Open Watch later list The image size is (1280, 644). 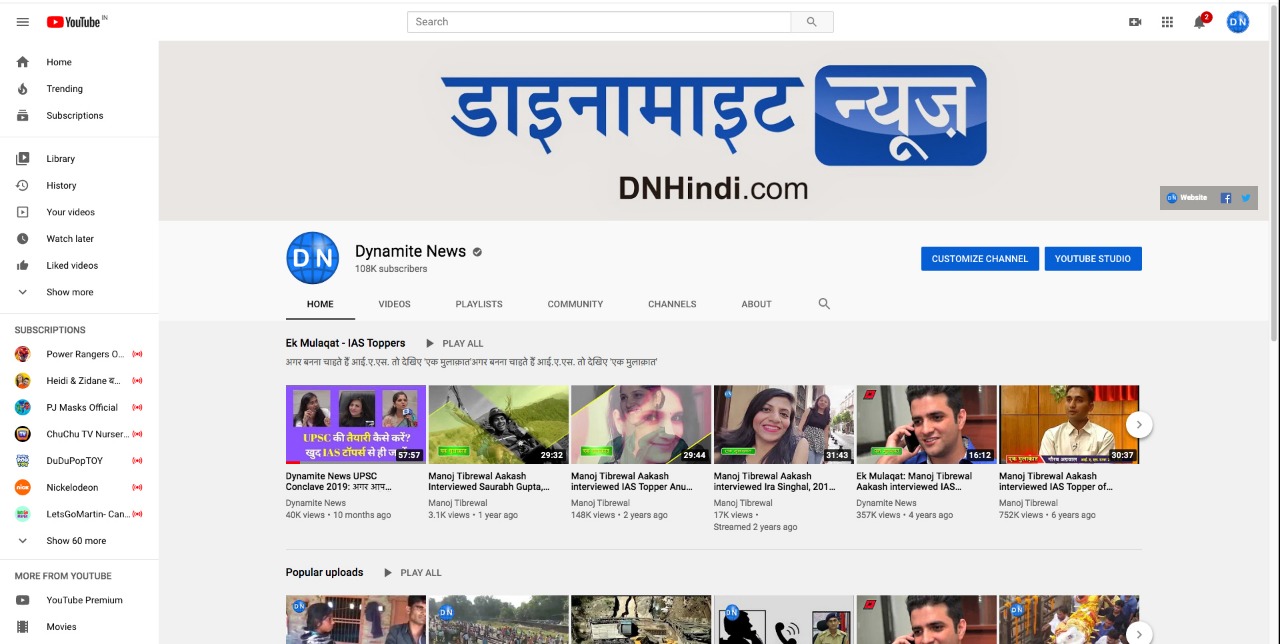(x=79, y=239)
